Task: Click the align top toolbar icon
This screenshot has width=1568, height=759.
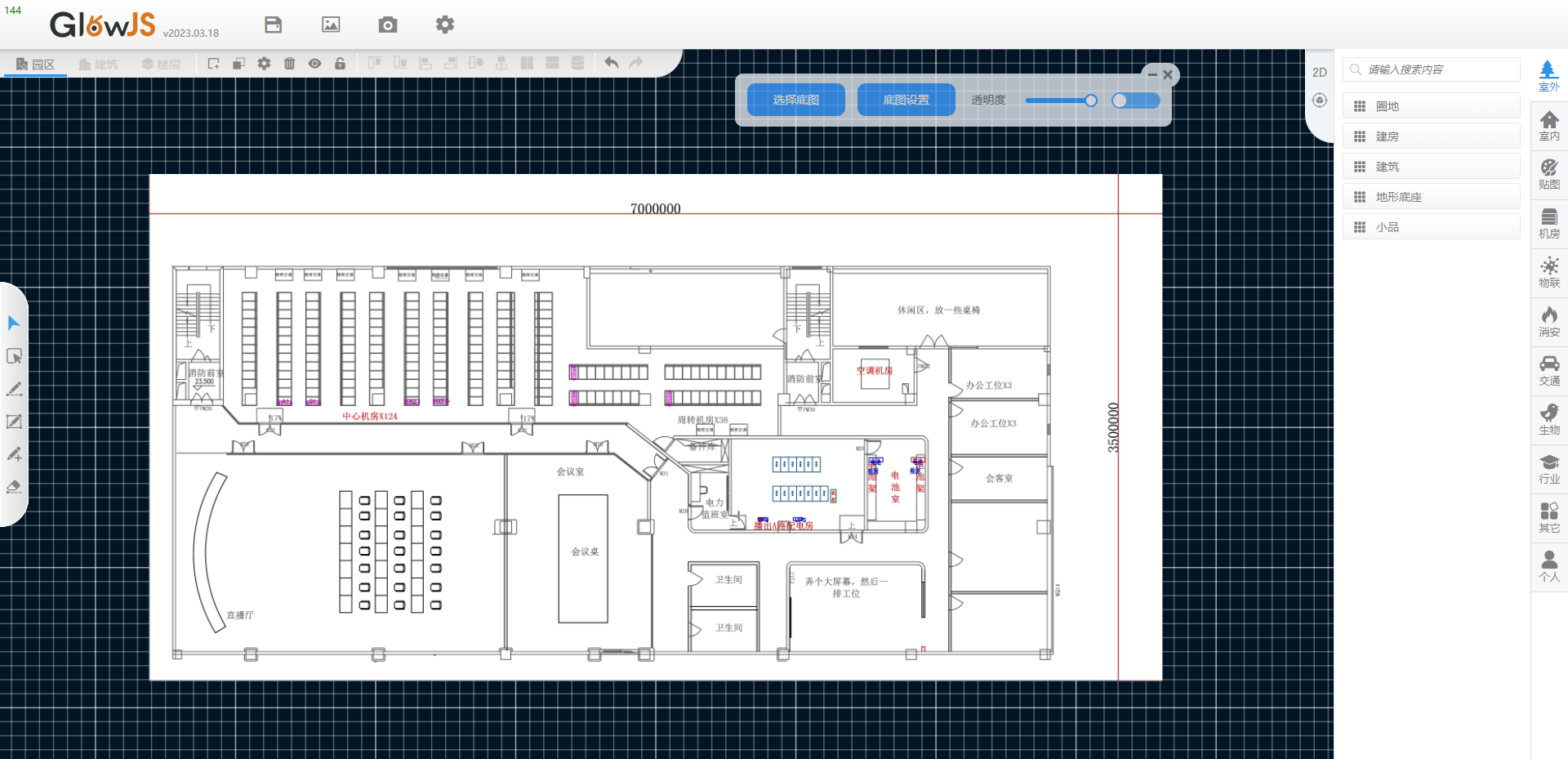Action: point(375,63)
